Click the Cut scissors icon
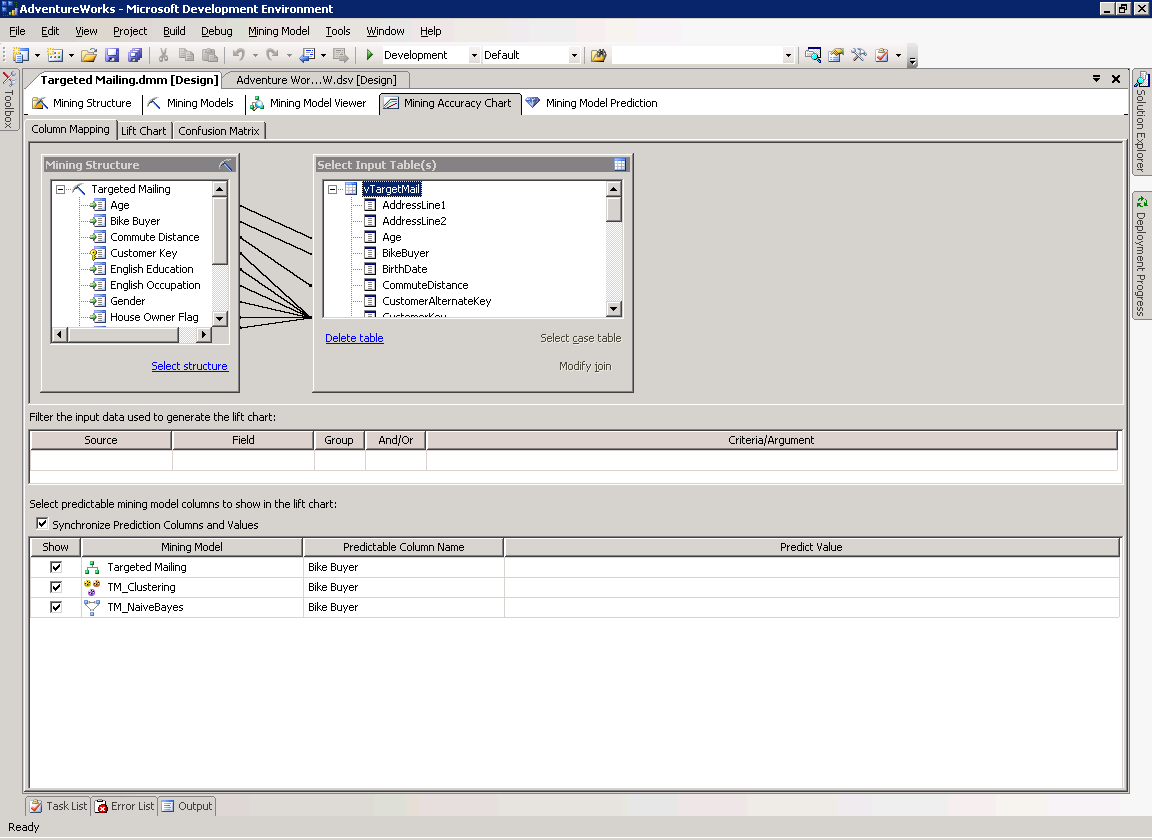 tap(163, 55)
